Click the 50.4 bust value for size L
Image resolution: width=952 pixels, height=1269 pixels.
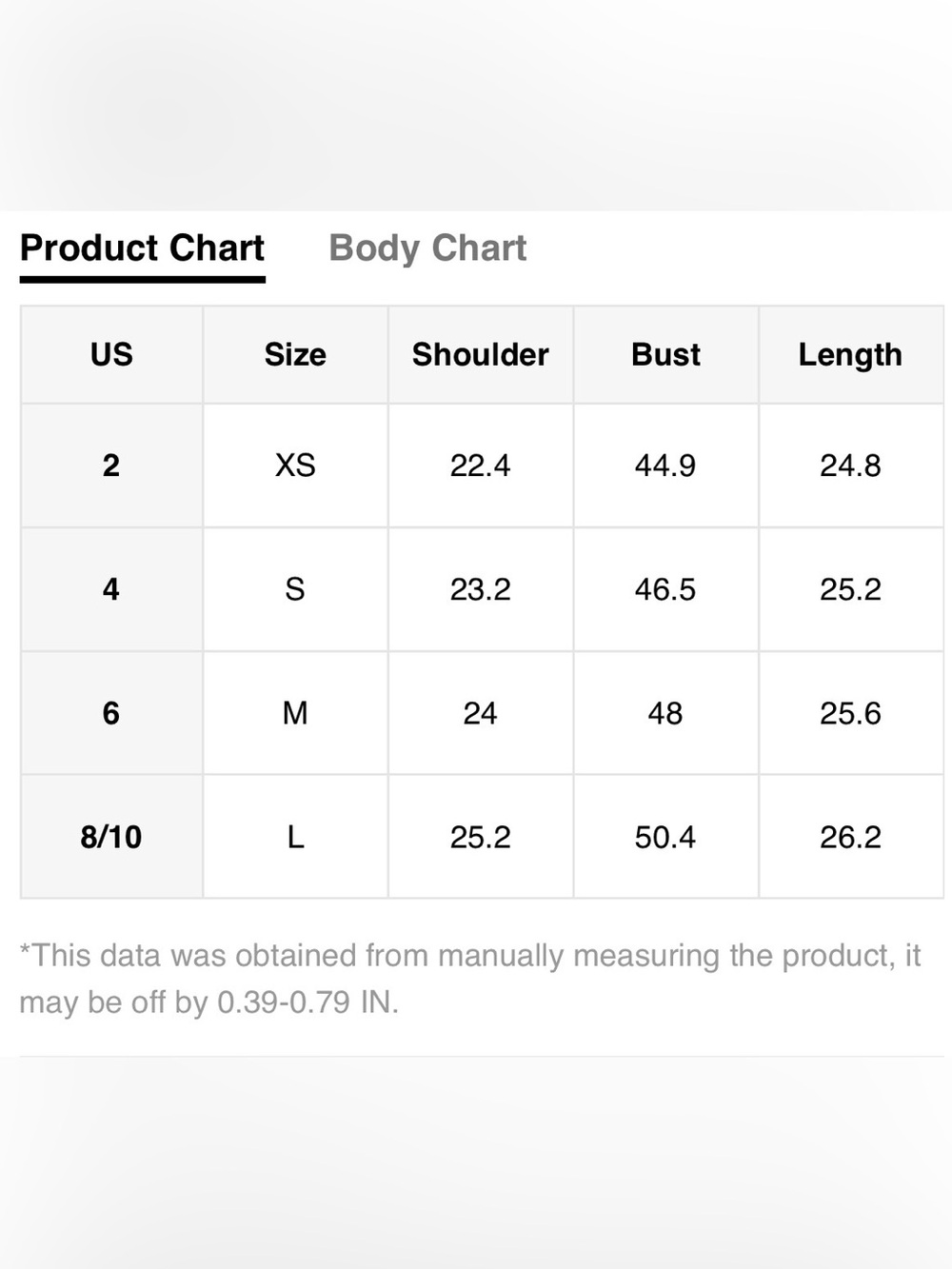click(x=665, y=837)
